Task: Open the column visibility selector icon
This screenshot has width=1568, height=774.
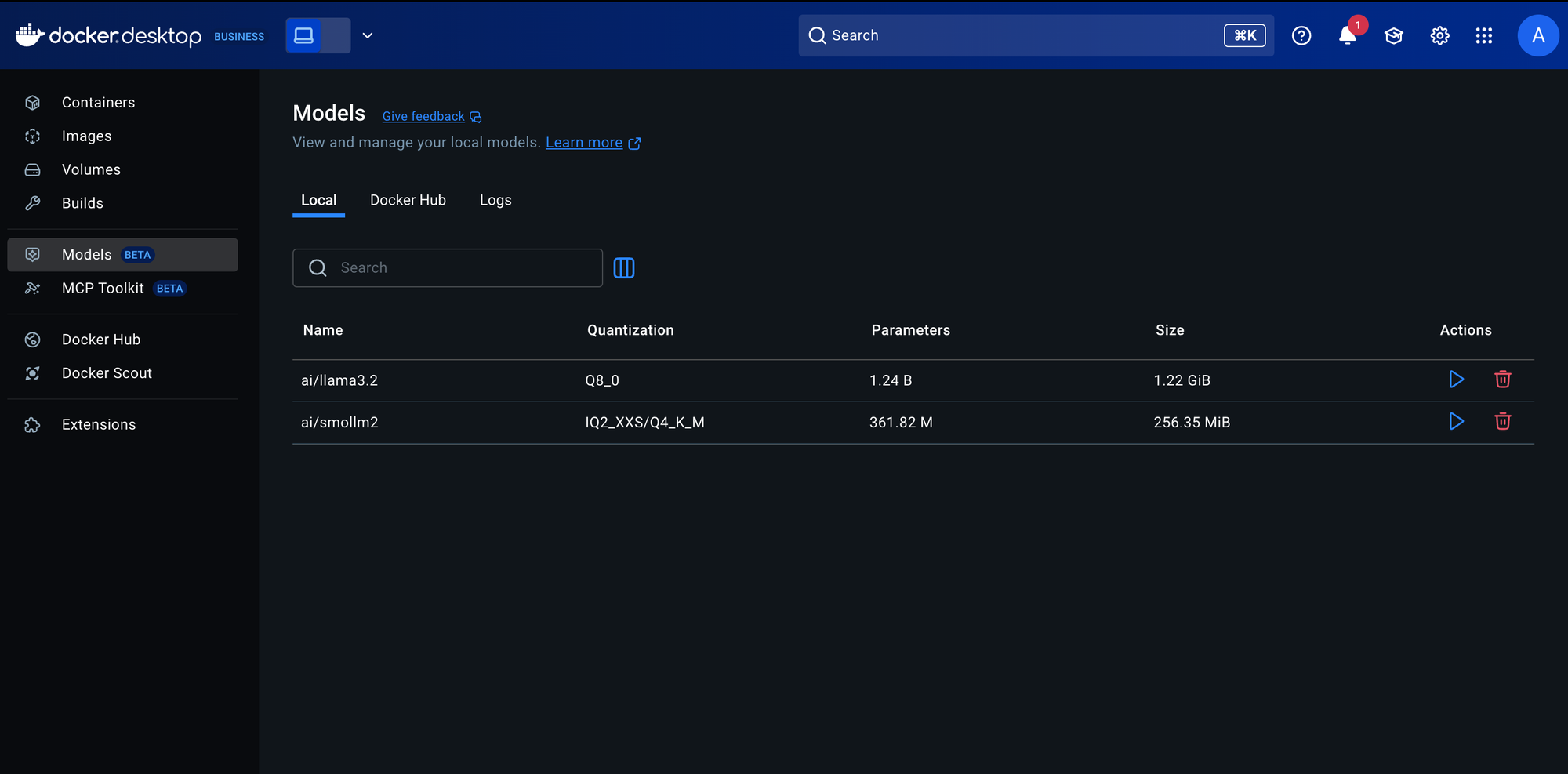Action: pos(624,268)
